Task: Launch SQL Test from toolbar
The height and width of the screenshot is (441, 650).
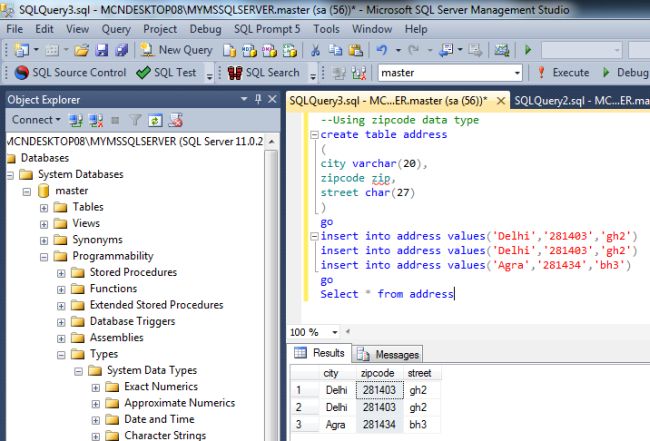Action: (167, 73)
